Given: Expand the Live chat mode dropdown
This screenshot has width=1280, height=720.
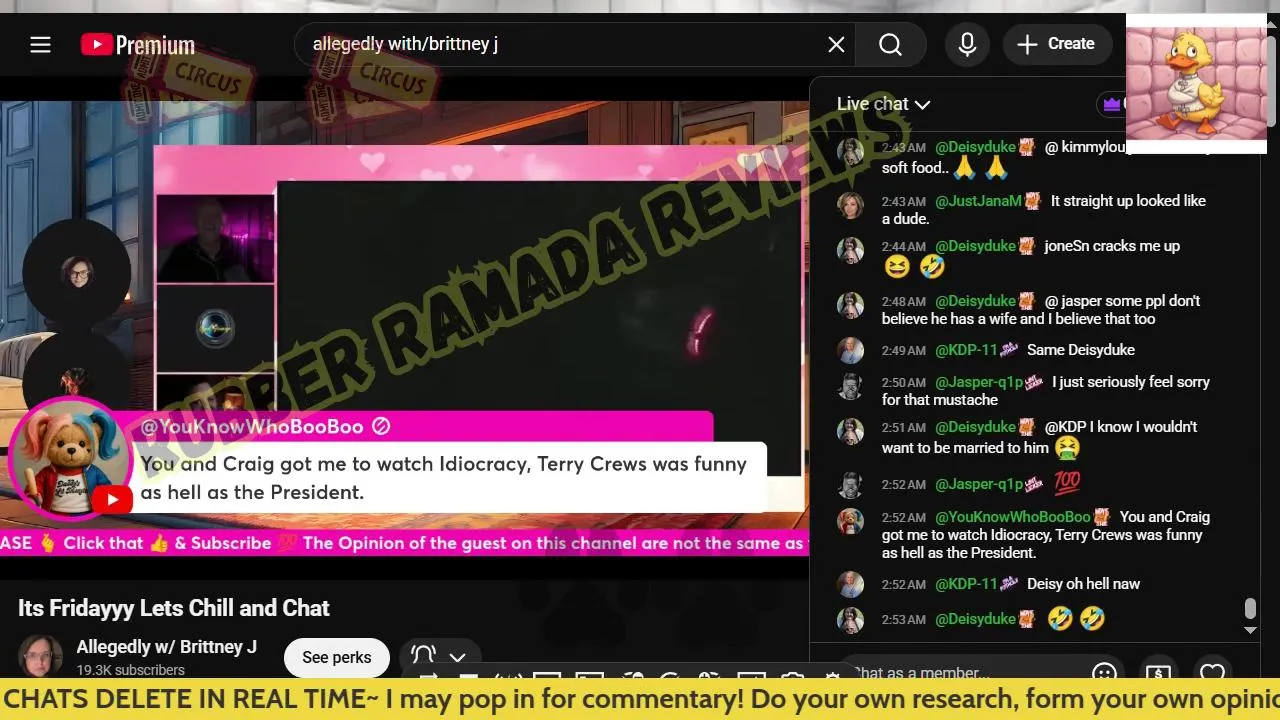Looking at the screenshot, I should click(884, 104).
